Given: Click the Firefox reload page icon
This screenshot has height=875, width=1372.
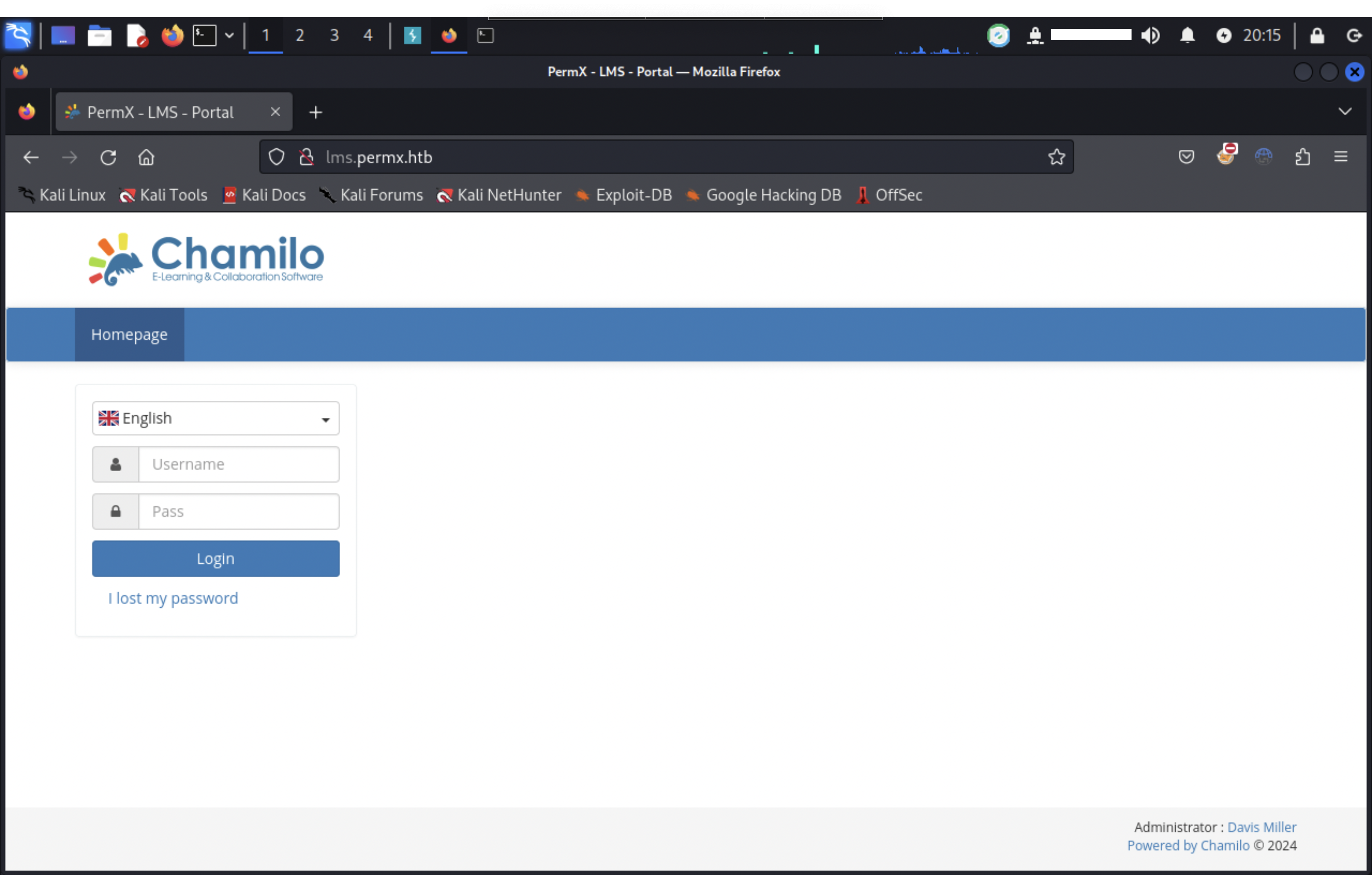Looking at the screenshot, I should pyautogui.click(x=108, y=157).
